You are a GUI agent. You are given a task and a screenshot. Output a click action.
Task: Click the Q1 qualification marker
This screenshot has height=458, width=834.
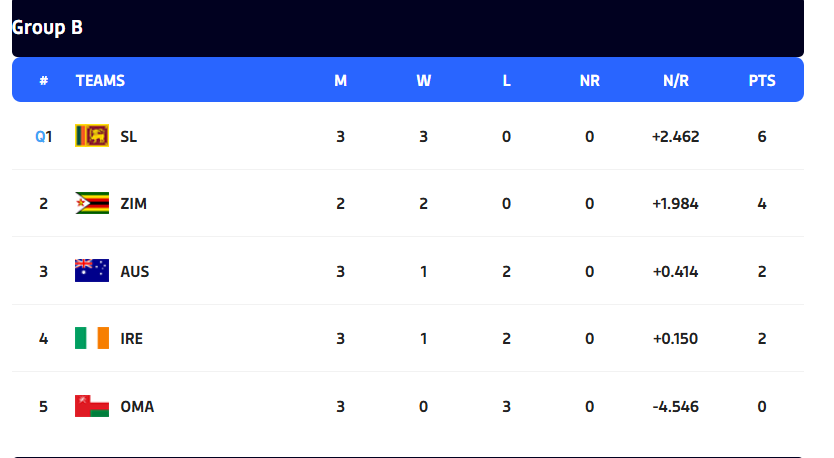tap(43, 136)
